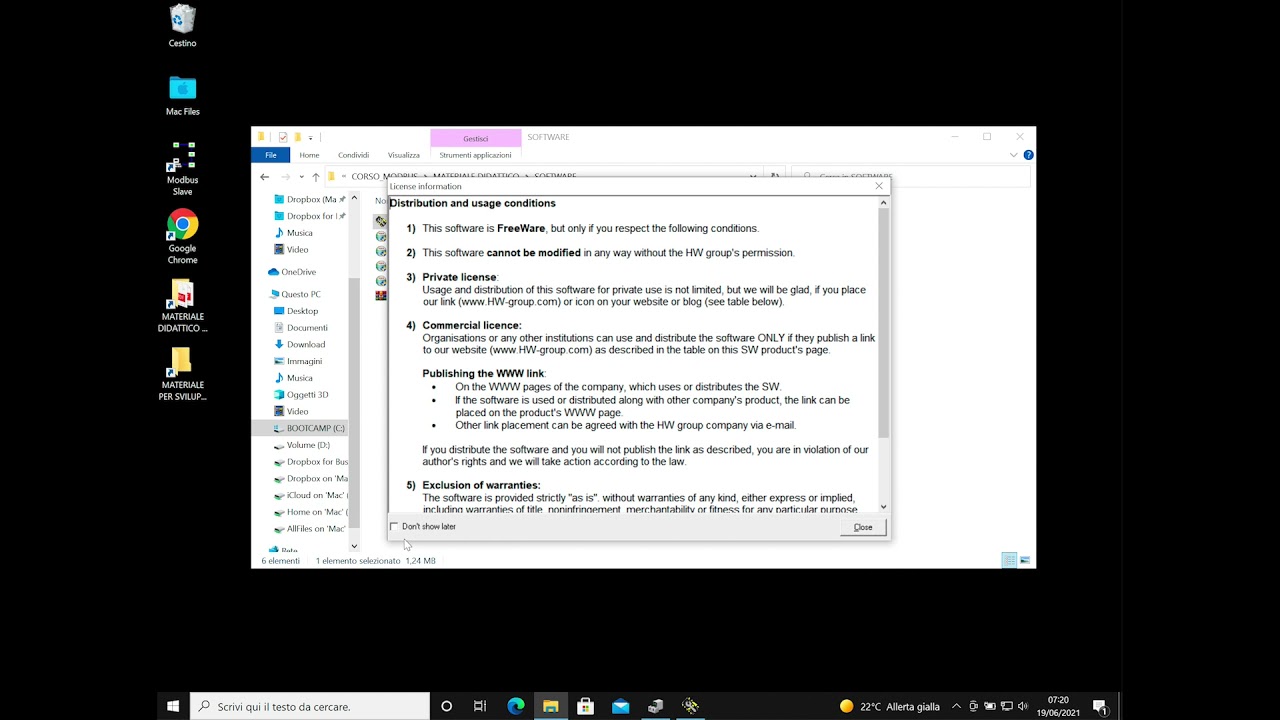Open the Mail app from the taskbar
This screenshot has height=720, width=1280.
point(621,706)
